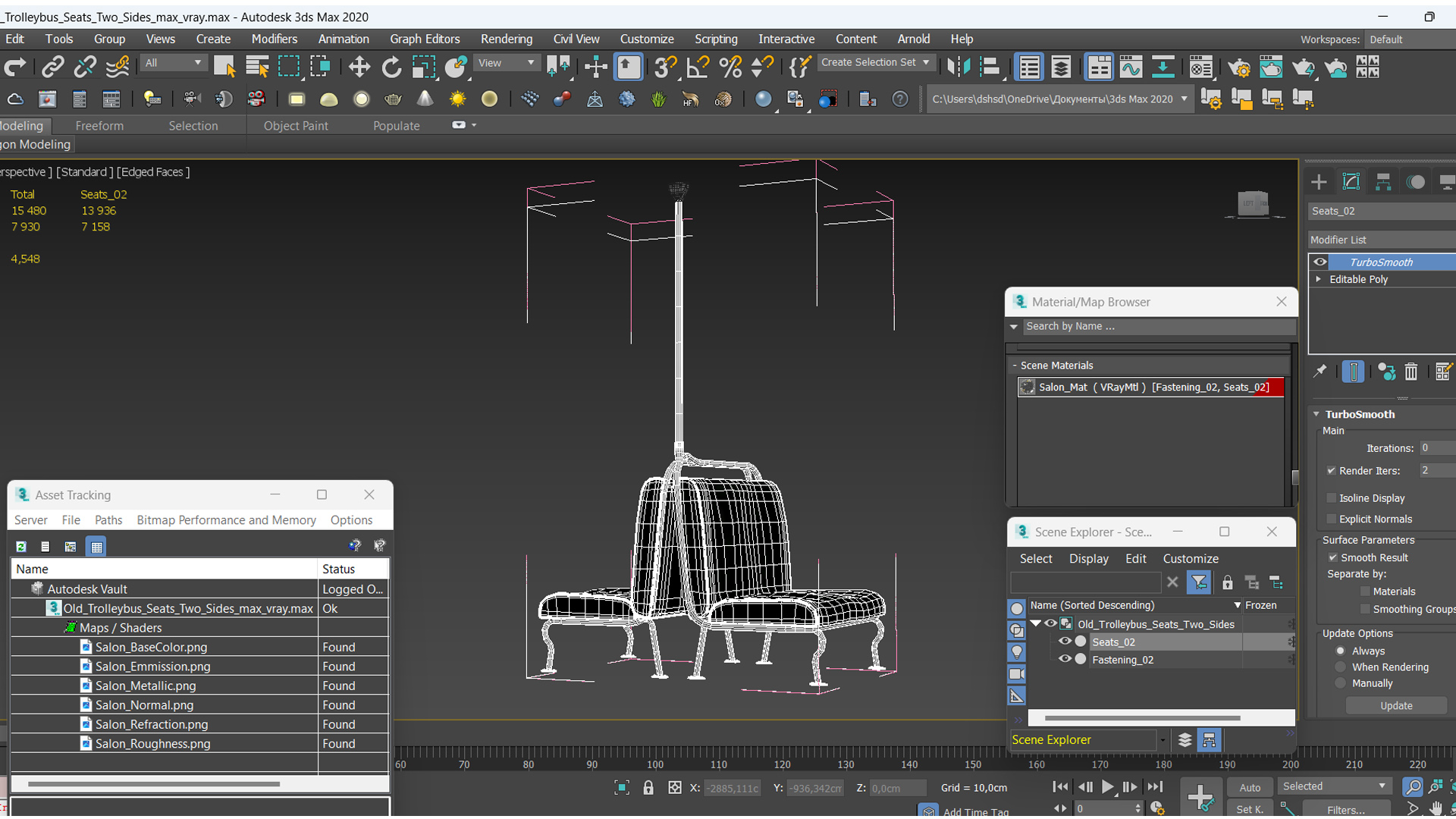This screenshot has height=819, width=1456.
Task: Select Salon_Mat material swatch in browser
Action: (1027, 387)
